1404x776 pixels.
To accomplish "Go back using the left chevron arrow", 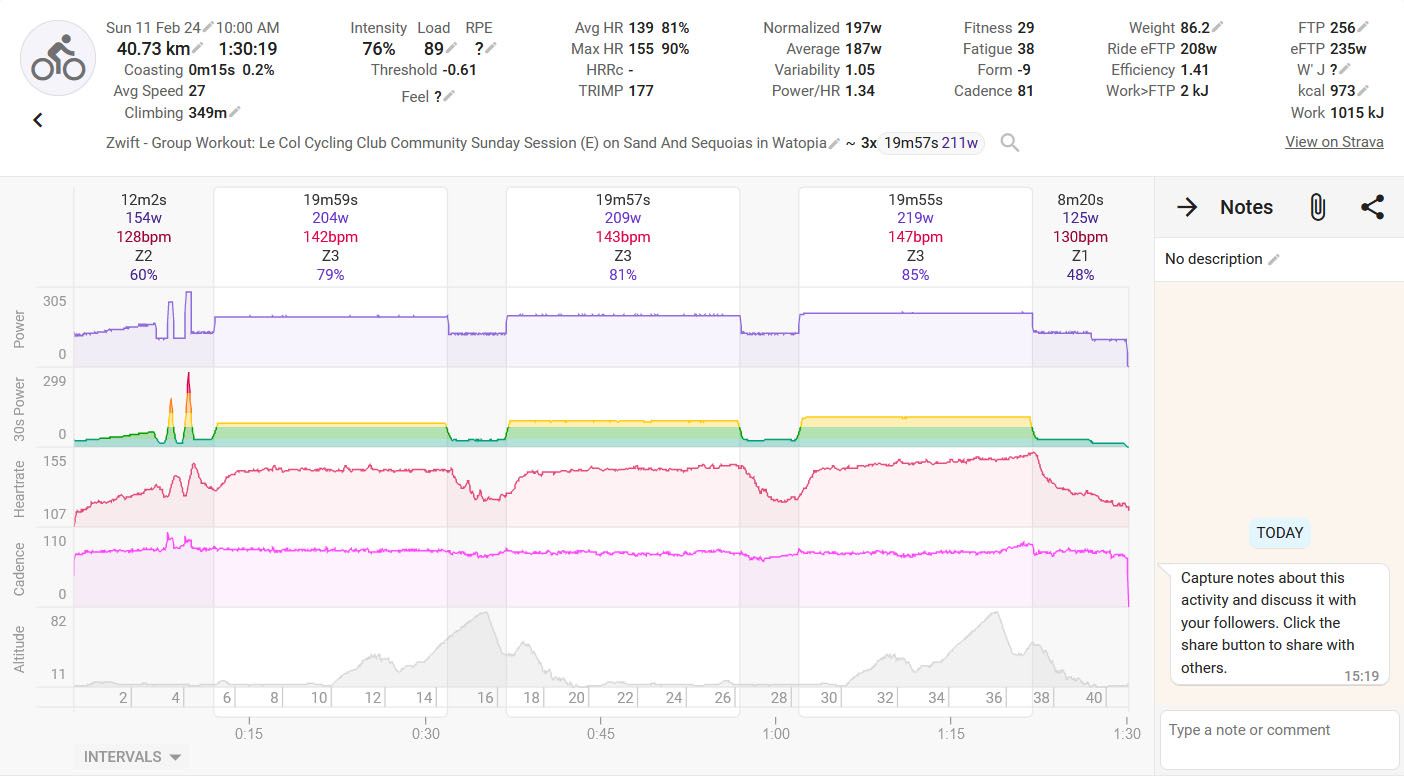I will [38, 120].
